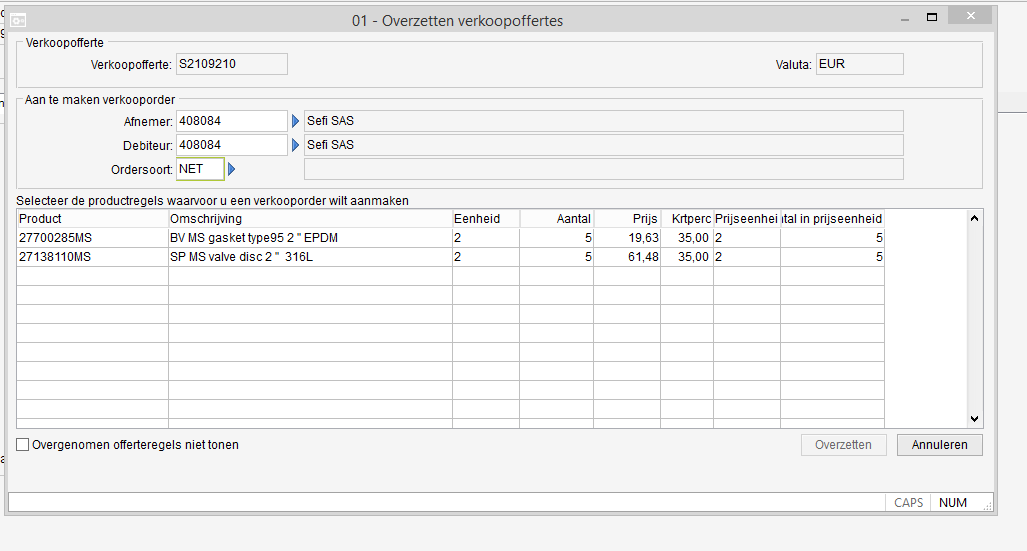
Task: Tick Overgenomen offerteregels niet tonen checkbox
Action: [x=23, y=445]
